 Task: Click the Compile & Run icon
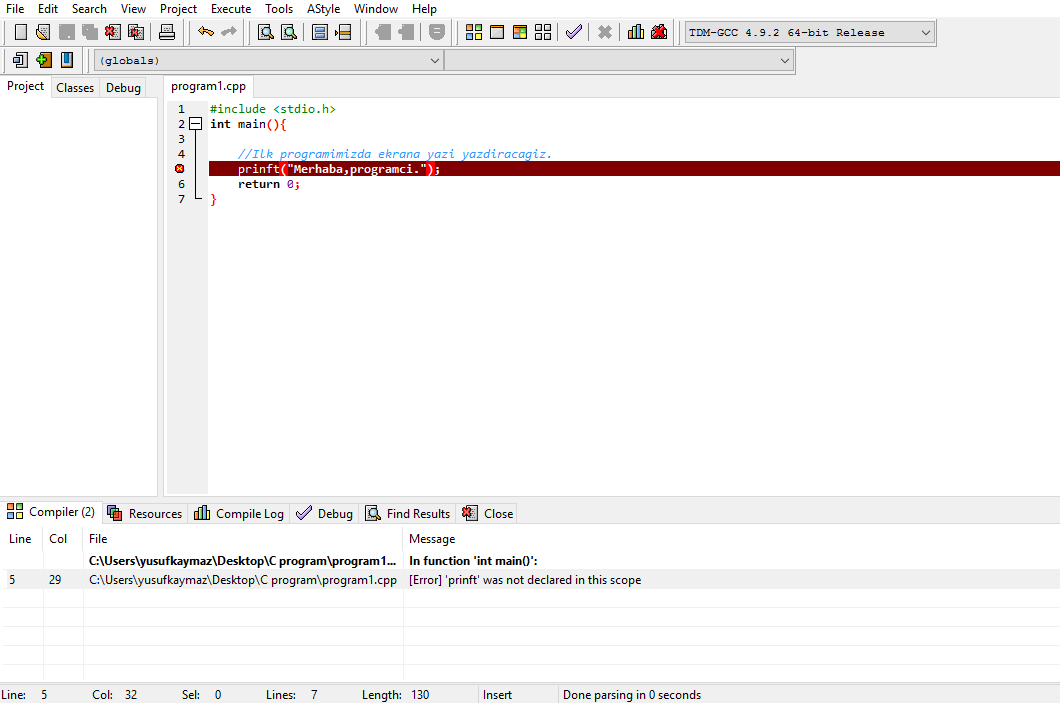point(519,32)
